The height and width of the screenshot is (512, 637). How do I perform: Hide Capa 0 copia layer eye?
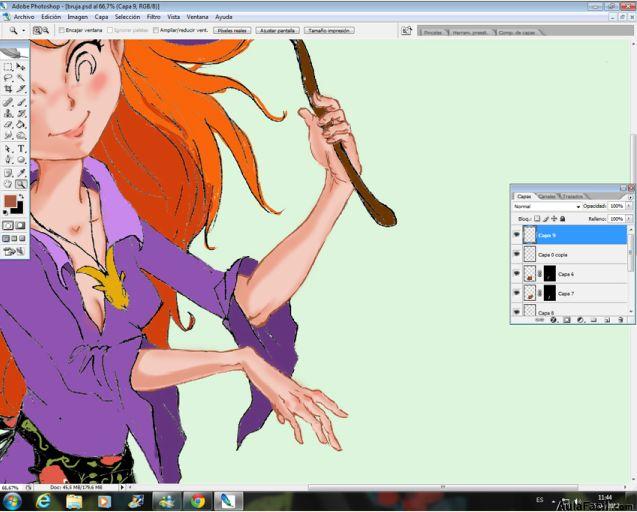[517, 254]
